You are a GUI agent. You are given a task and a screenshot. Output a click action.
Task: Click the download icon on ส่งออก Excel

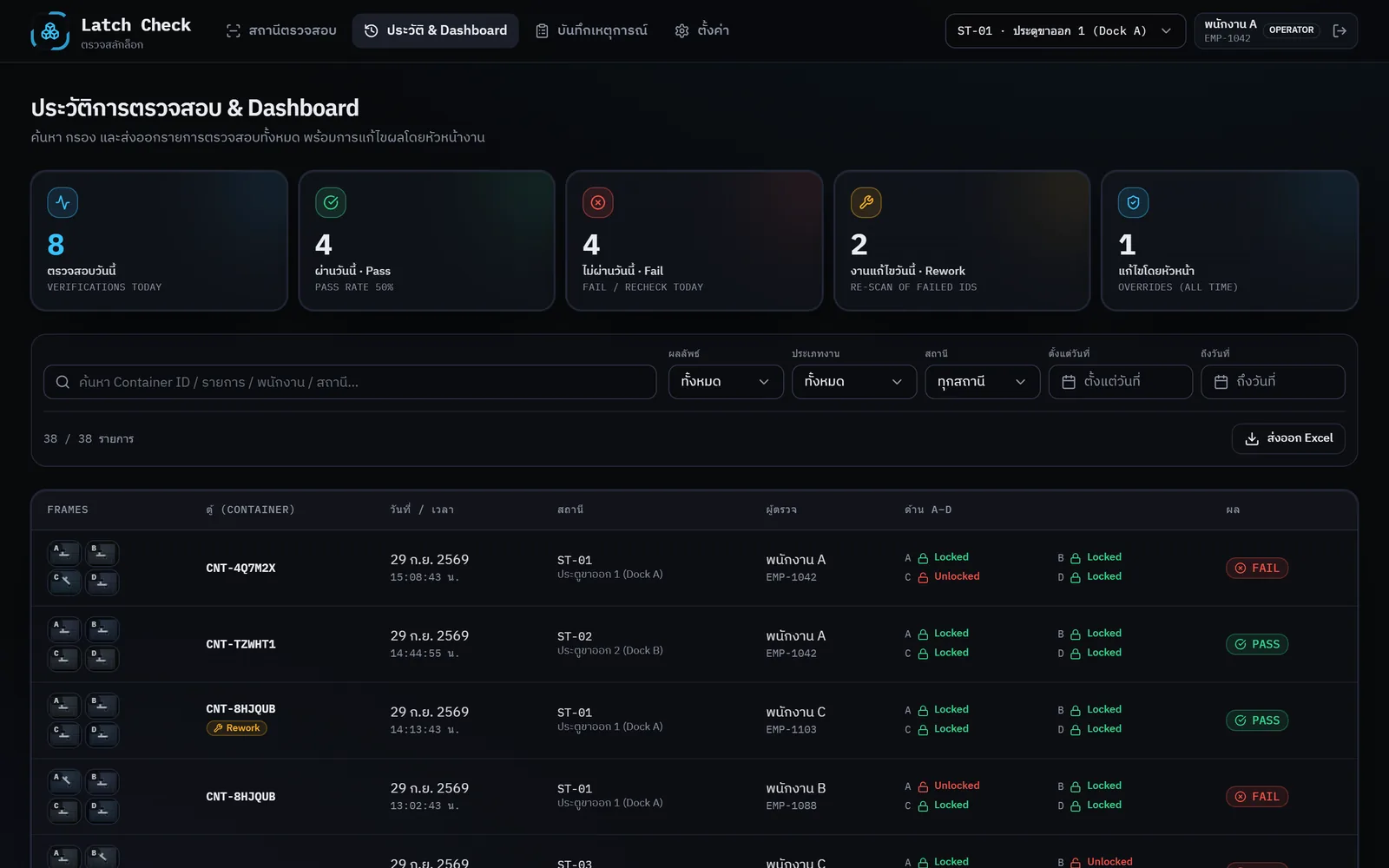click(1252, 439)
